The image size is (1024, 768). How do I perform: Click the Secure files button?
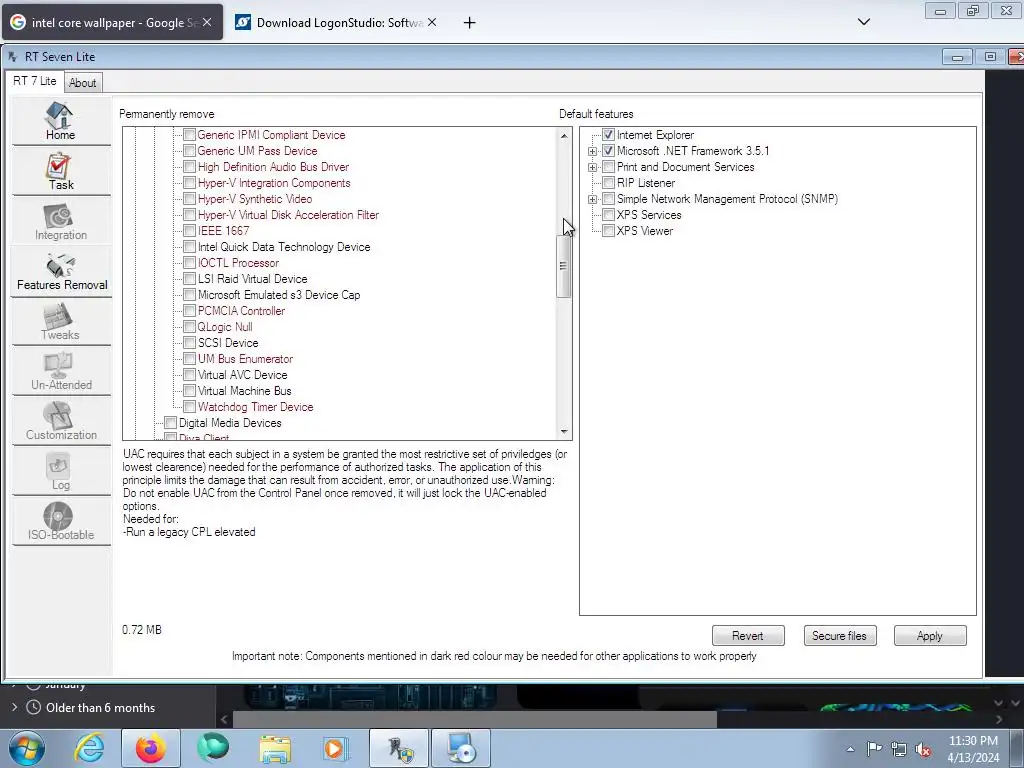839,635
